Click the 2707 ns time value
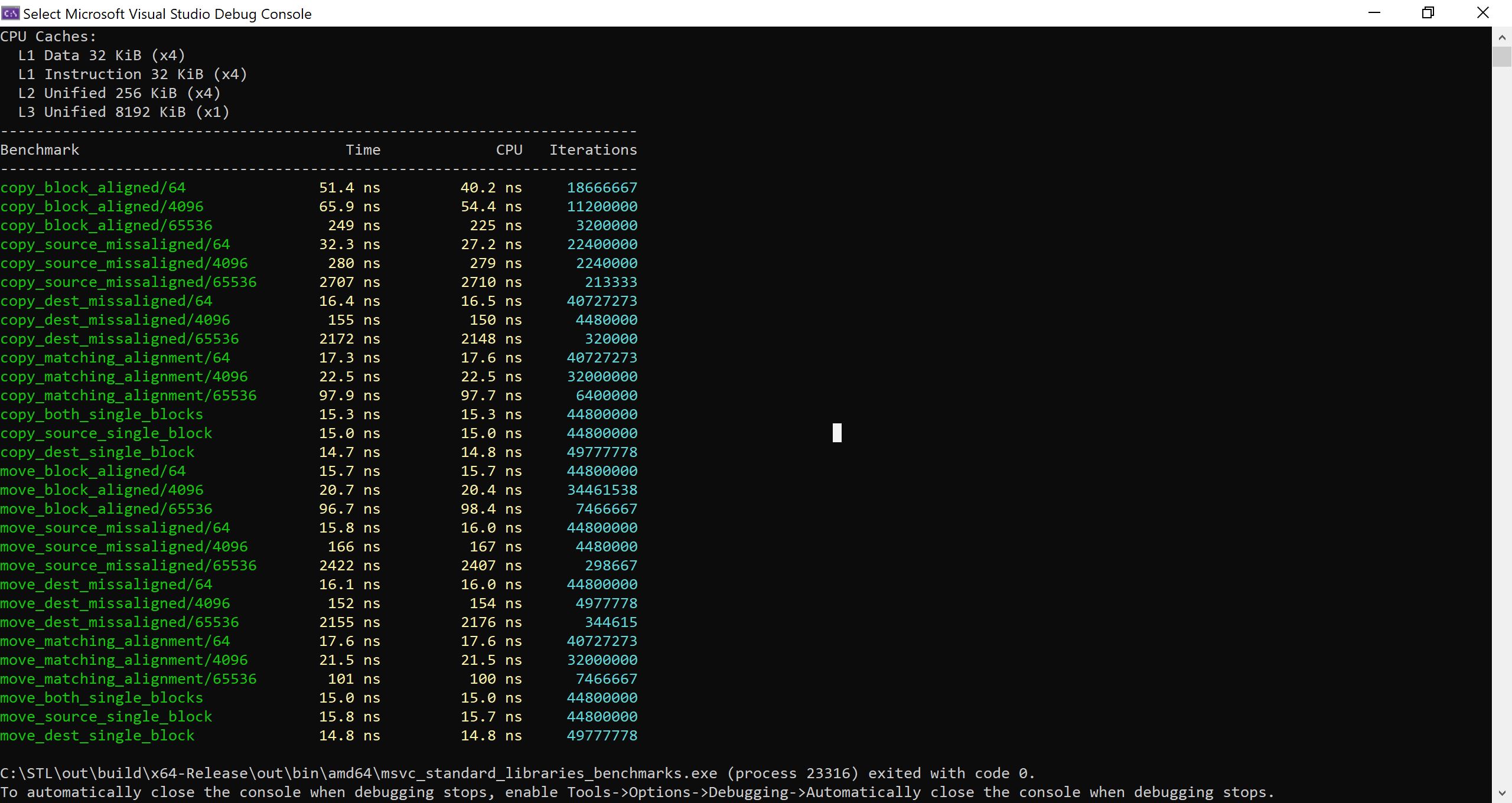Image resolution: width=1512 pixels, height=803 pixels. pyautogui.click(x=349, y=282)
